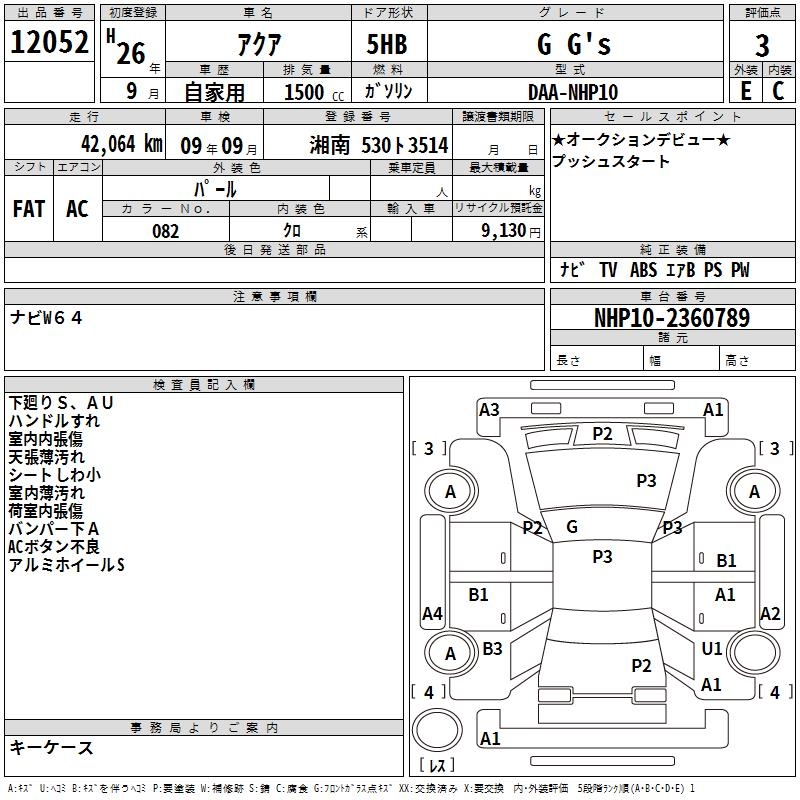
Task: Select inspector note ハンドルすれ
Action: 54,421
